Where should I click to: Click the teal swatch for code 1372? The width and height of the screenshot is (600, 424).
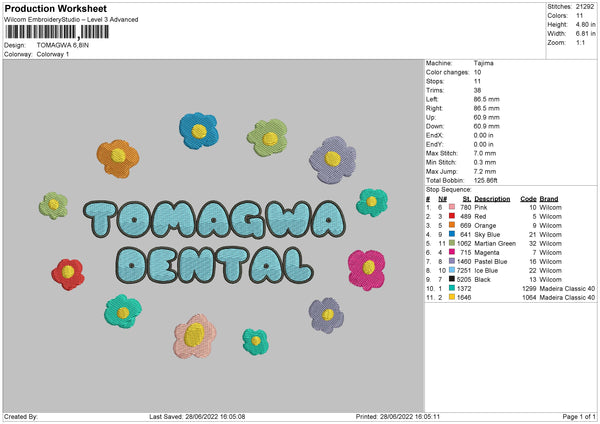[452, 288]
